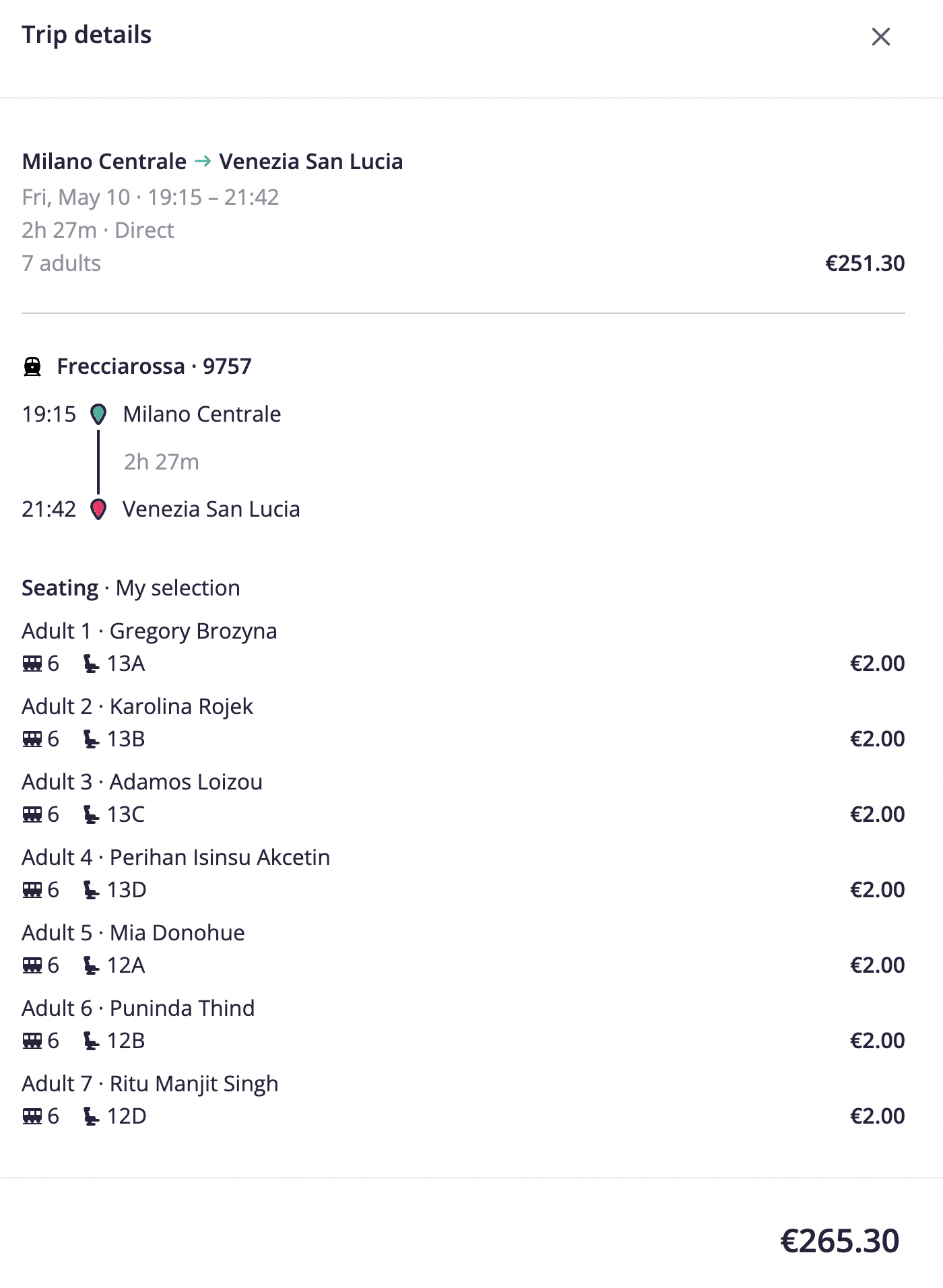Viewport: 943px width, 1288px height.
Task: Click the coach icon for Puninda Thind
Action: click(32, 1041)
